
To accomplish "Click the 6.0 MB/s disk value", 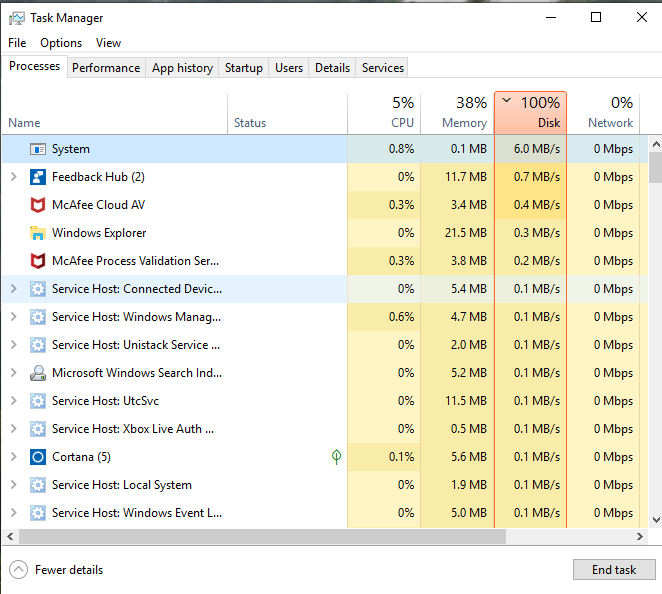I will [x=537, y=149].
